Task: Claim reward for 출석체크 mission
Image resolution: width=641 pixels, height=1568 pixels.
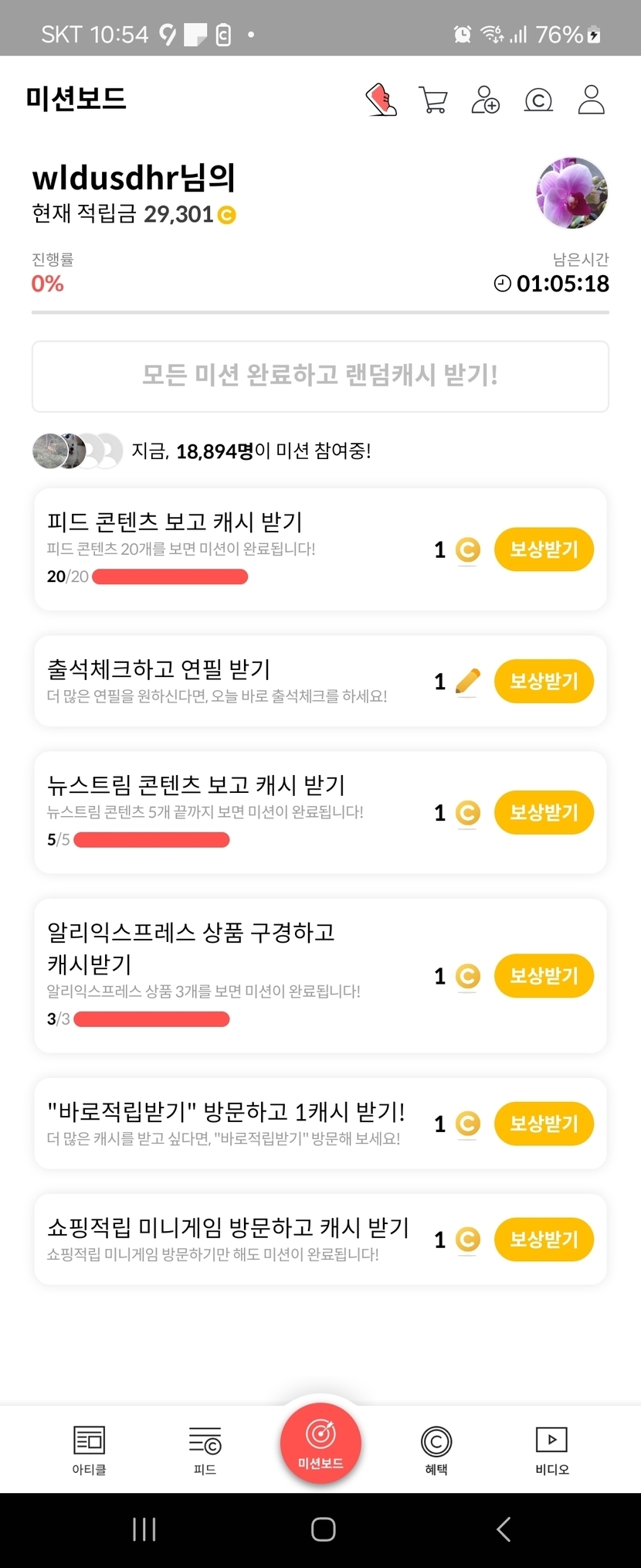Action: [544, 681]
